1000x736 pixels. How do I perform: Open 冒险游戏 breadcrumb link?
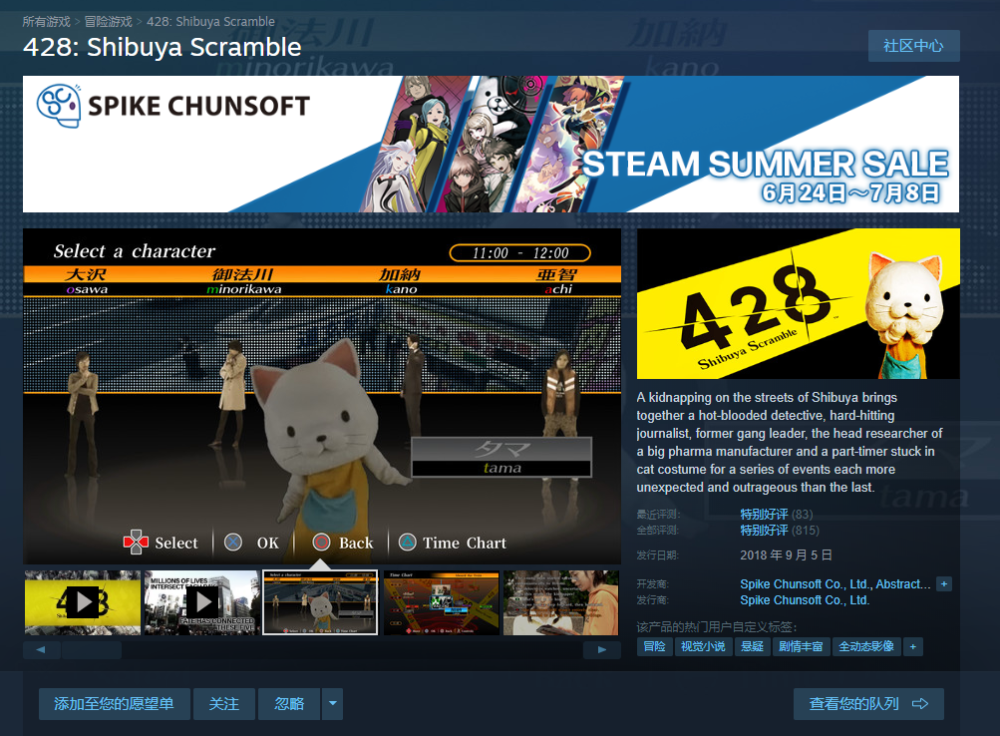tap(108, 22)
